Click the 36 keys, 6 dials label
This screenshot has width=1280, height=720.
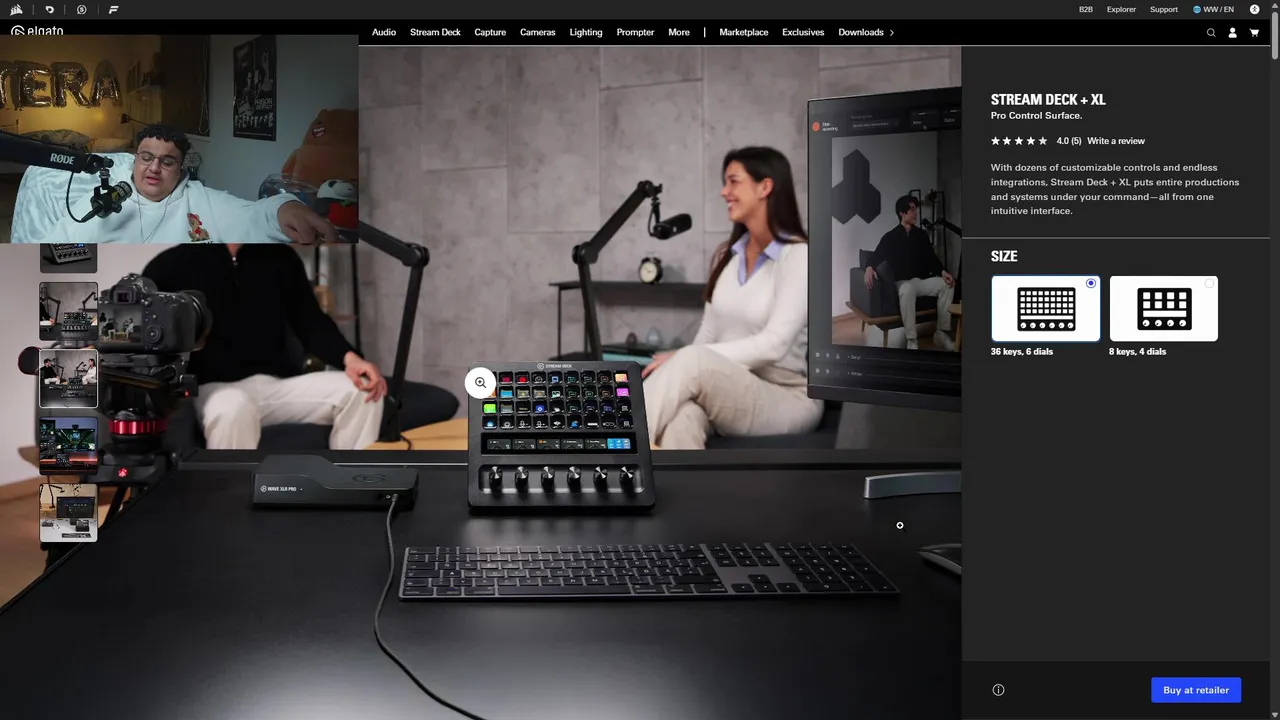[1024, 352]
